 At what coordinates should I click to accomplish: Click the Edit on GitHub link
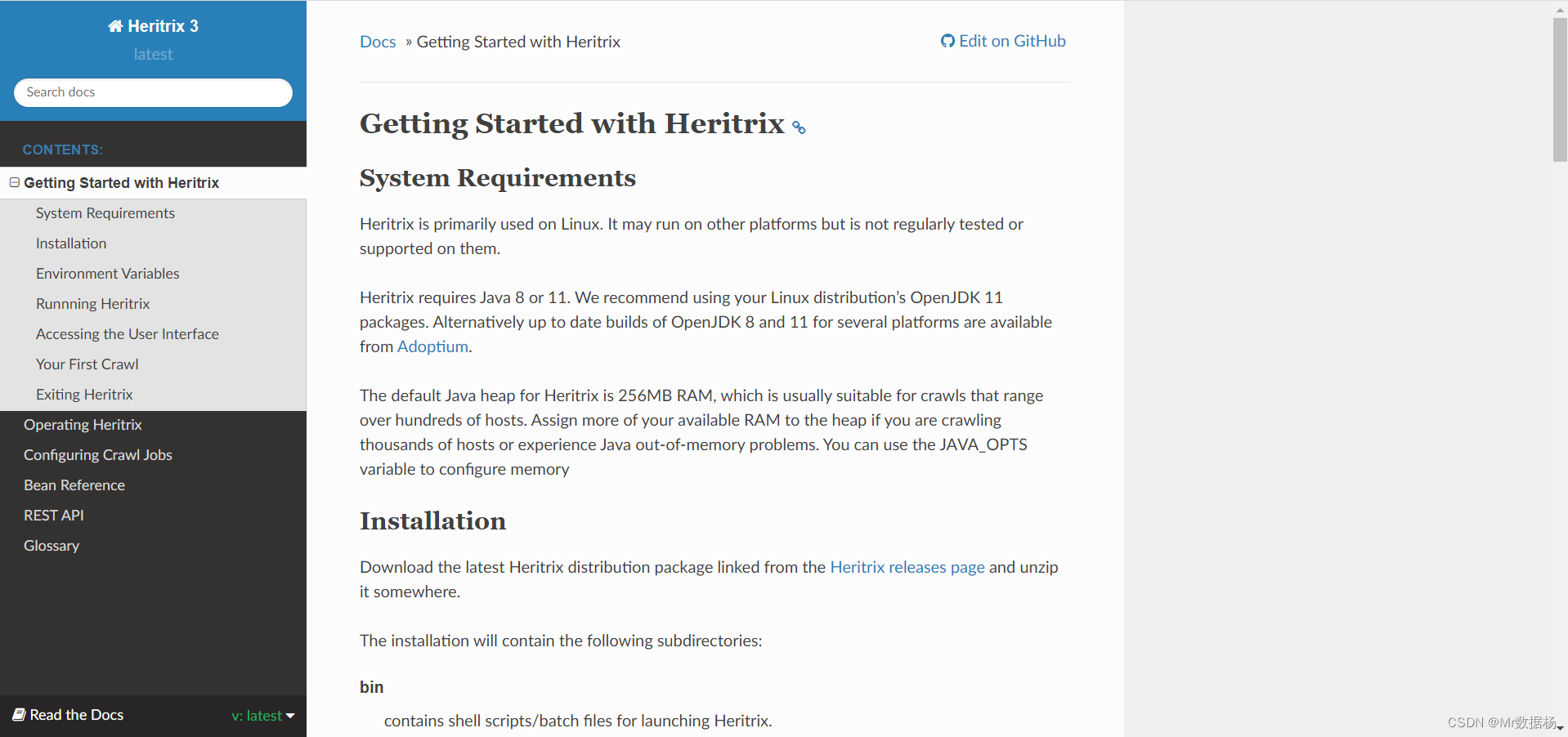1003,41
